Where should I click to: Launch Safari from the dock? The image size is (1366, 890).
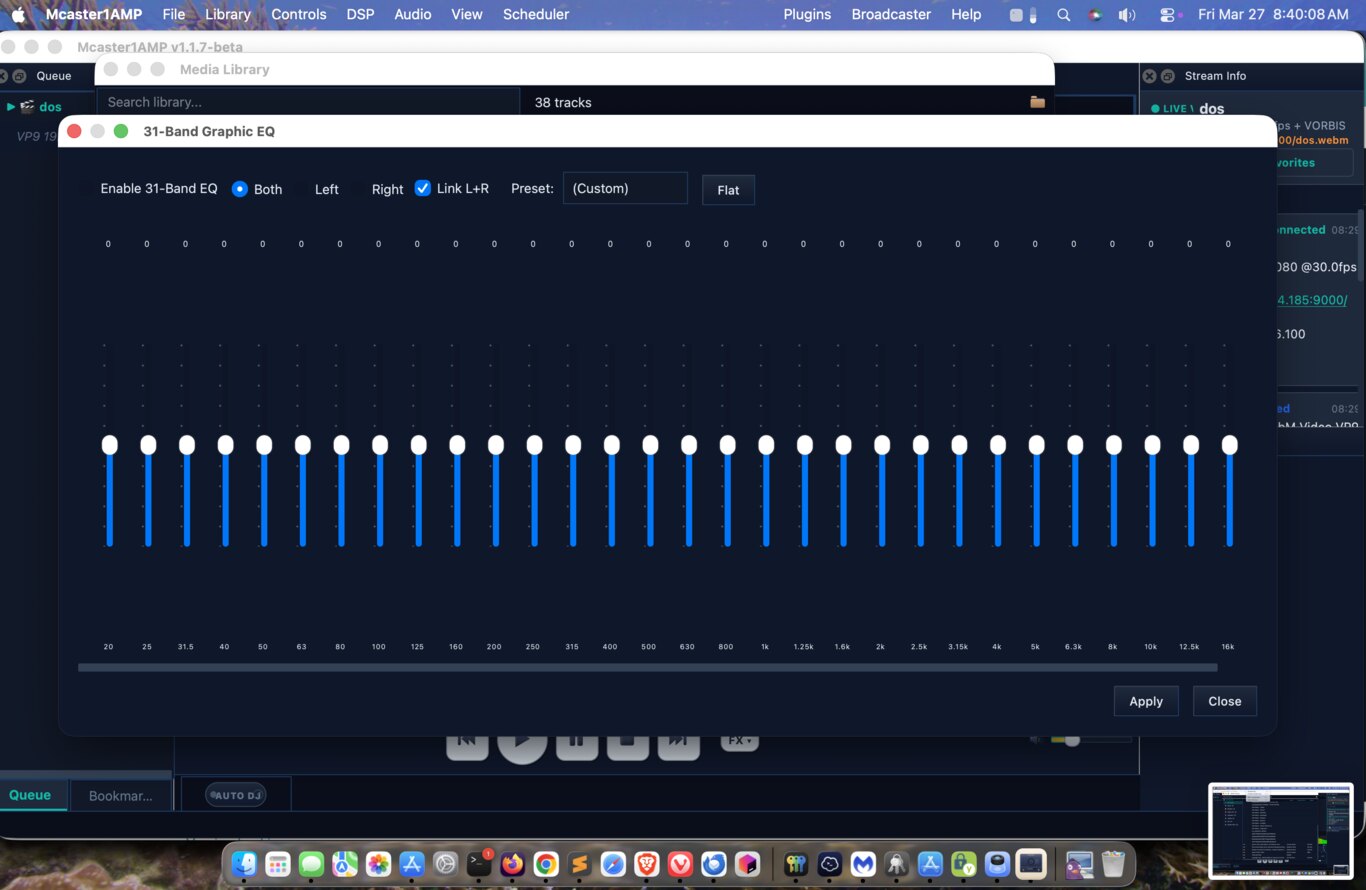pos(613,864)
